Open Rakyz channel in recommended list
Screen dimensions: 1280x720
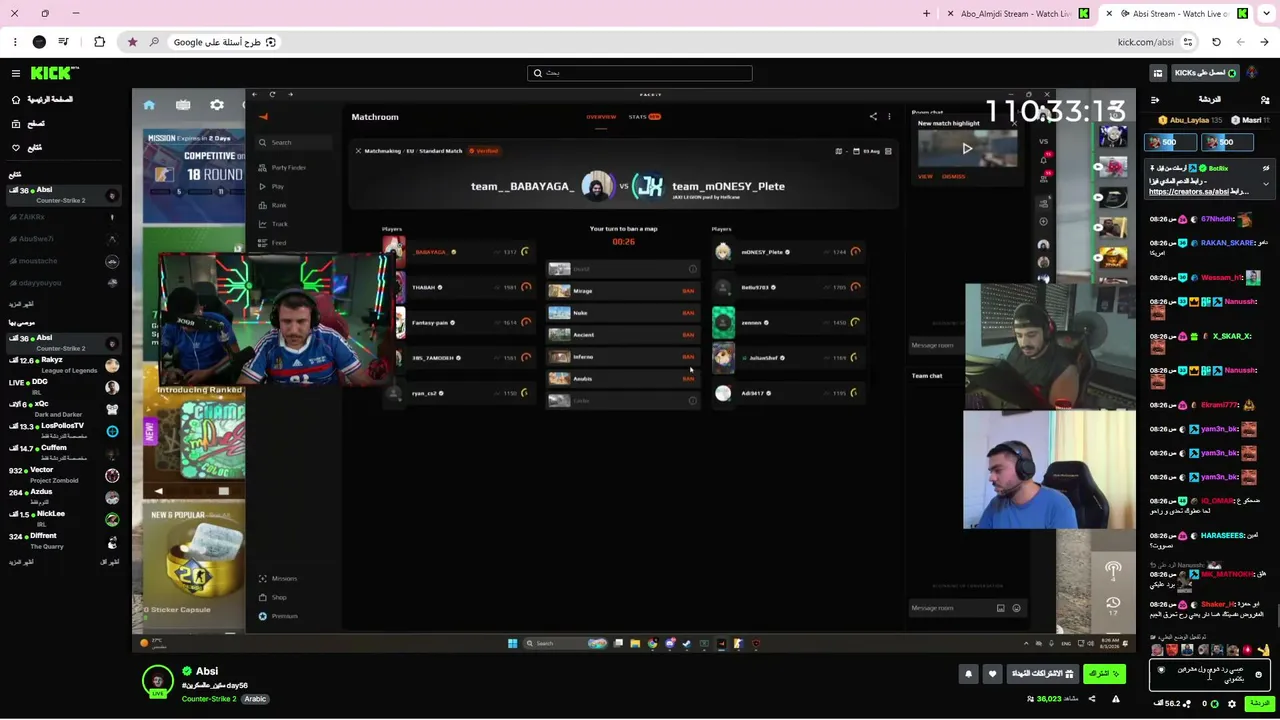[x=63, y=365]
